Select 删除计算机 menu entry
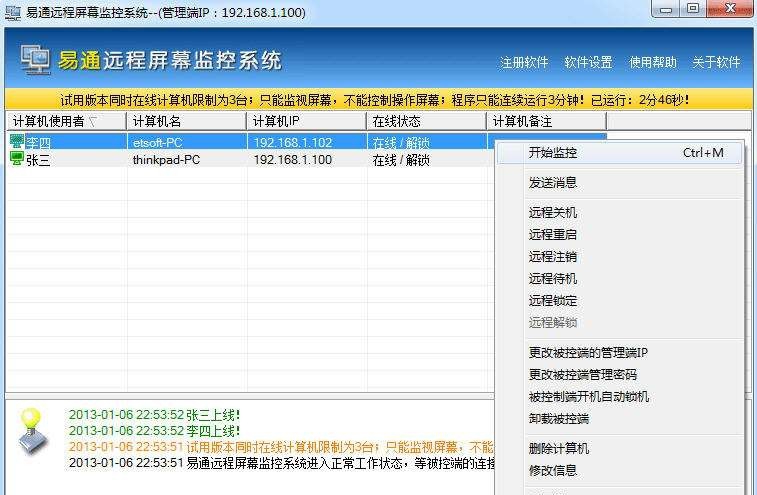This screenshot has width=757, height=495. point(619,449)
